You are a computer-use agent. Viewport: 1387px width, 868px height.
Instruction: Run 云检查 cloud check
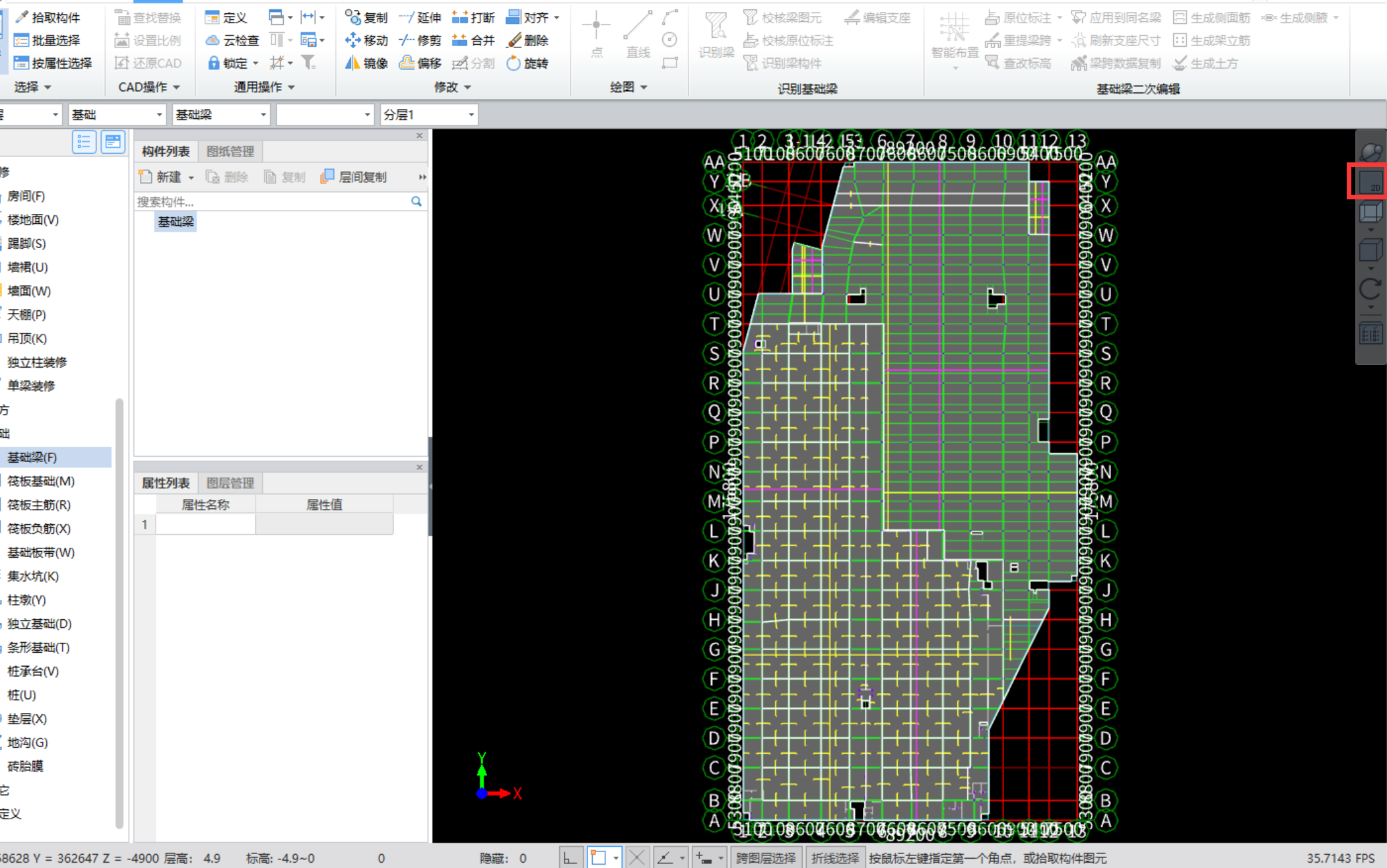pos(232,40)
